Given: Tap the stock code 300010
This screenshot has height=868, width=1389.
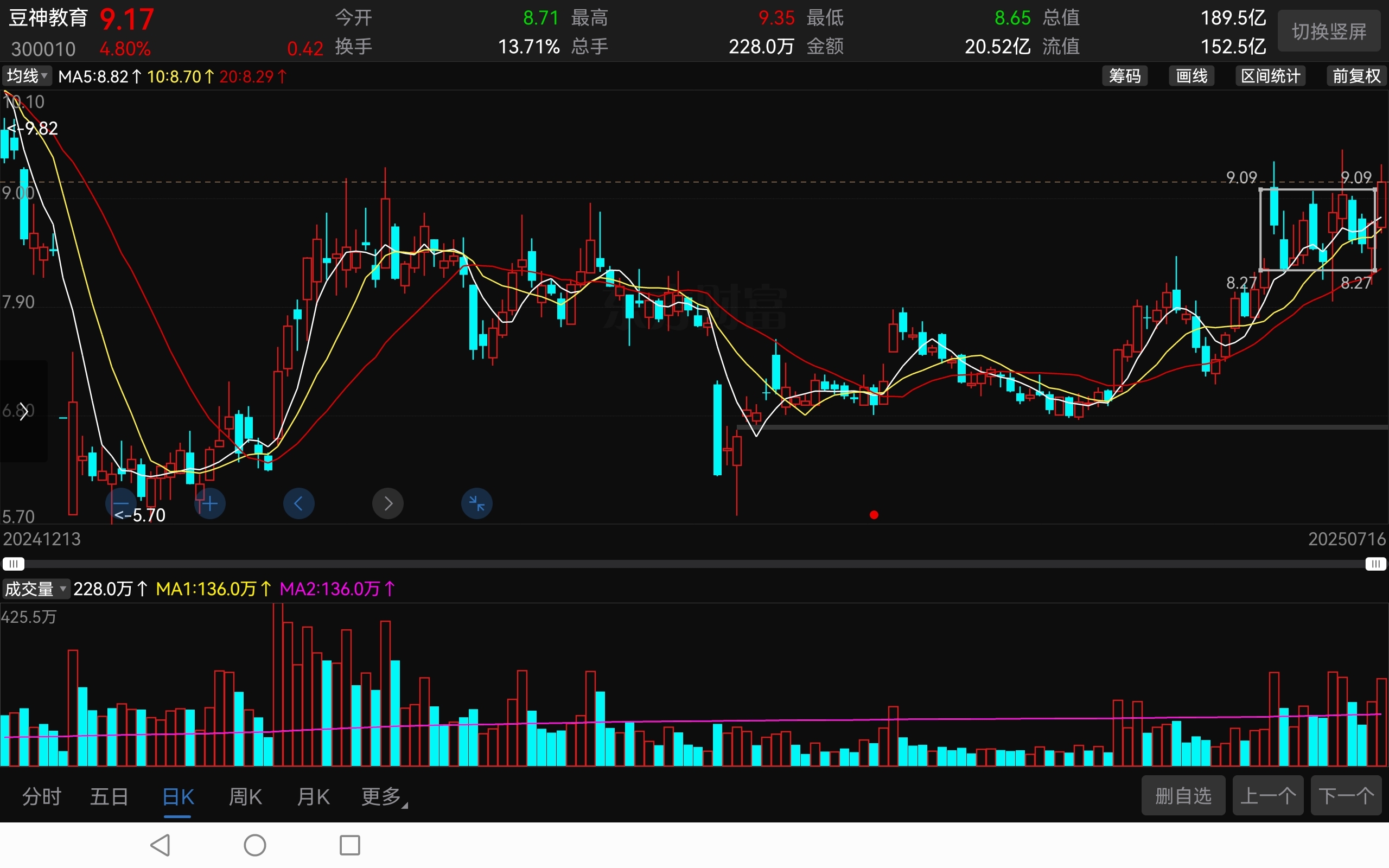Looking at the screenshot, I should (43, 49).
